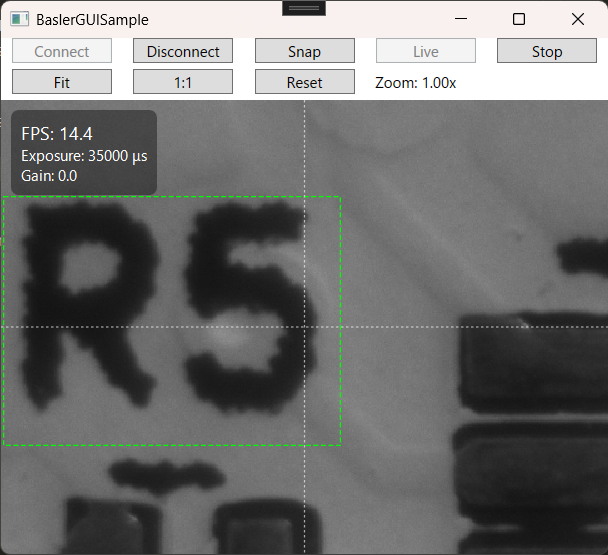Set the view to 1:1 scale
Image resolution: width=608 pixels, height=555 pixels.
click(183, 82)
